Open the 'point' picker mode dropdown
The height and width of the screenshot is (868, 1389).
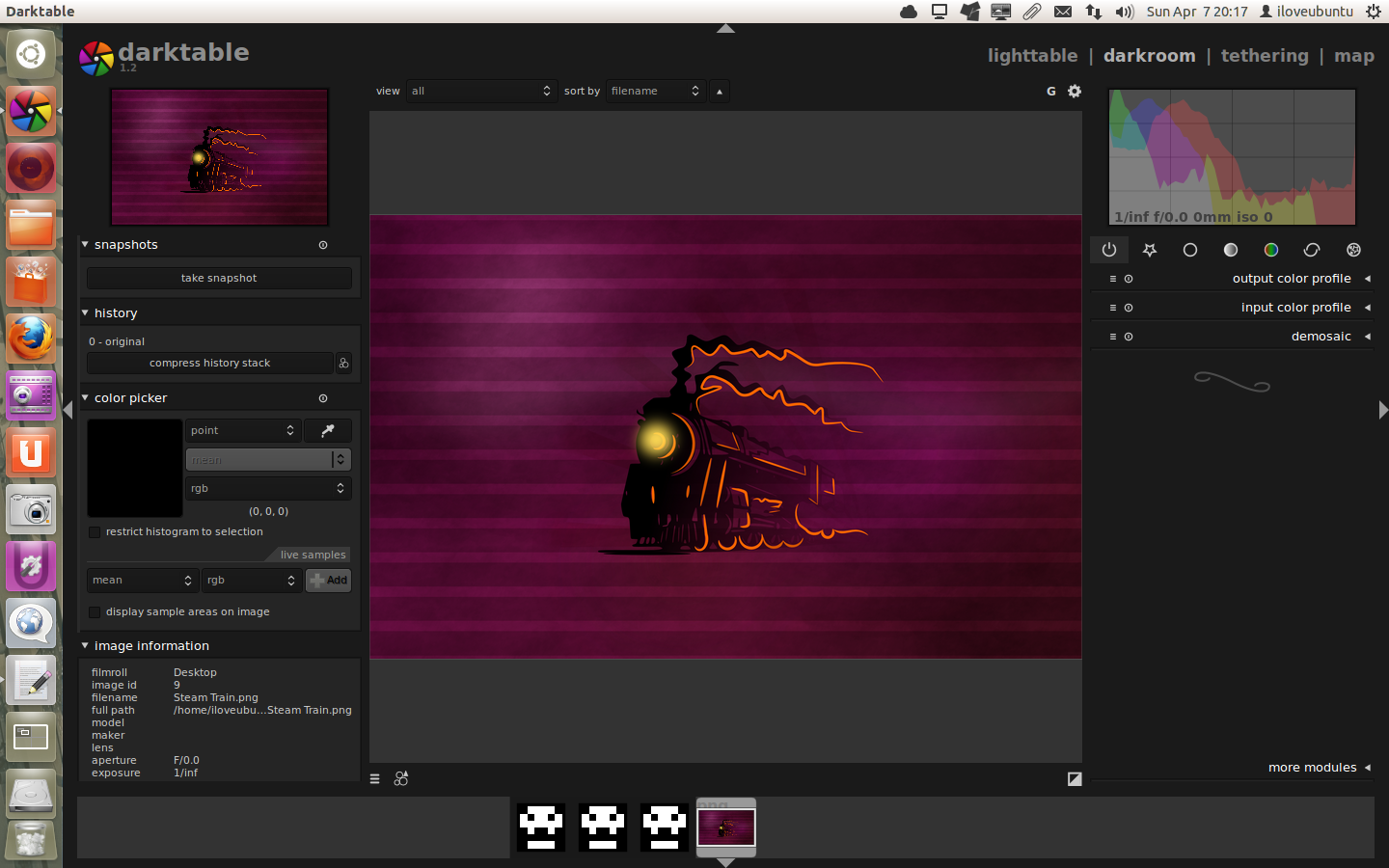click(x=243, y=431)
